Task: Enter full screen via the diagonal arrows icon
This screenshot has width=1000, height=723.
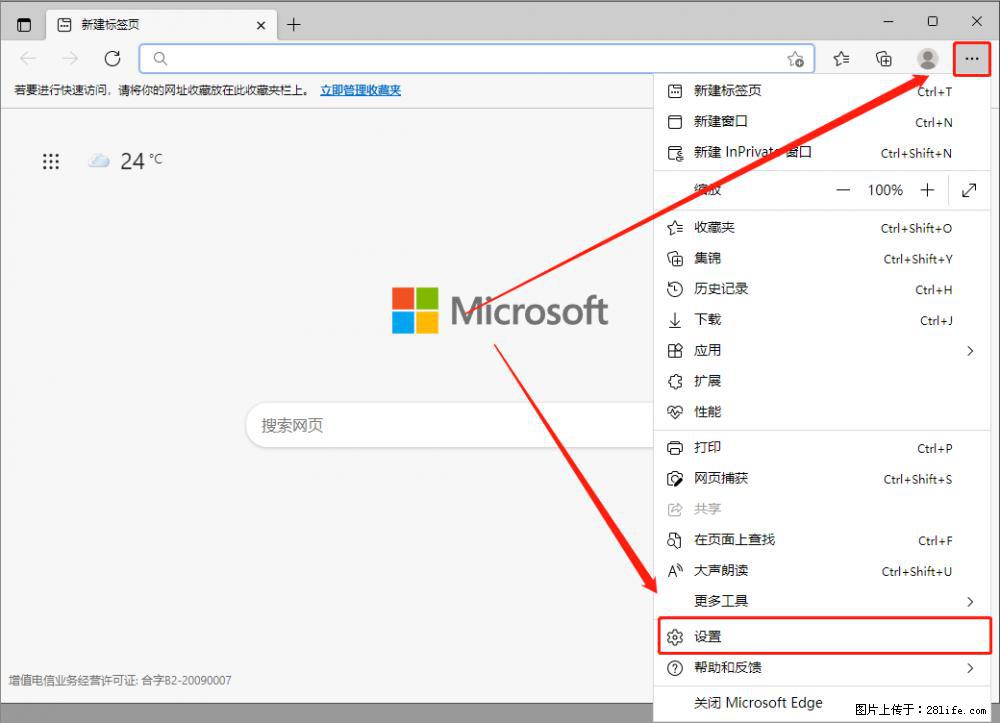Action: 968,189
